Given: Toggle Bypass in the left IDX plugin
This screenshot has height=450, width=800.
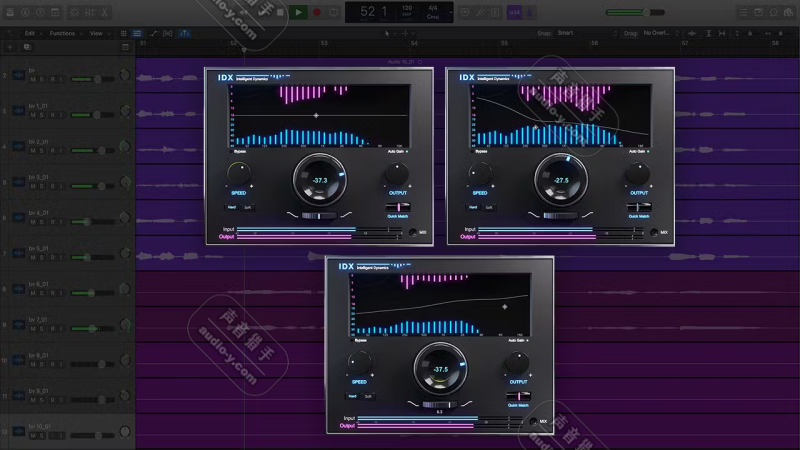Looking at the screenshot, I should coord(230,151).
